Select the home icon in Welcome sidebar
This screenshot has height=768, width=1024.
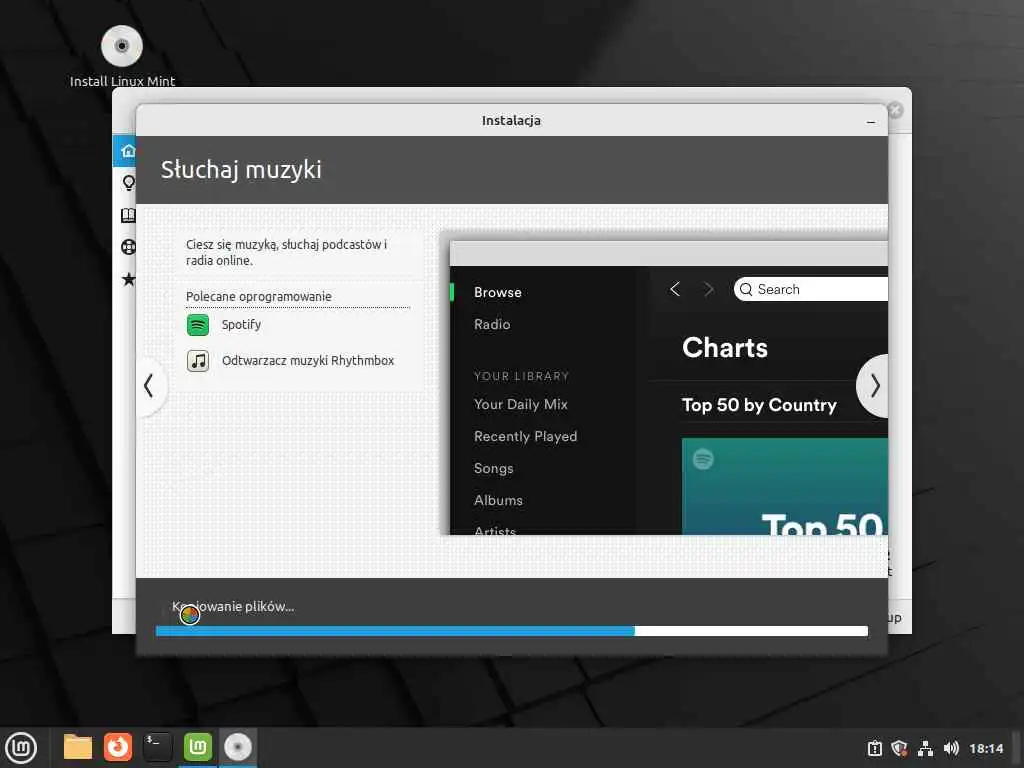127,151
